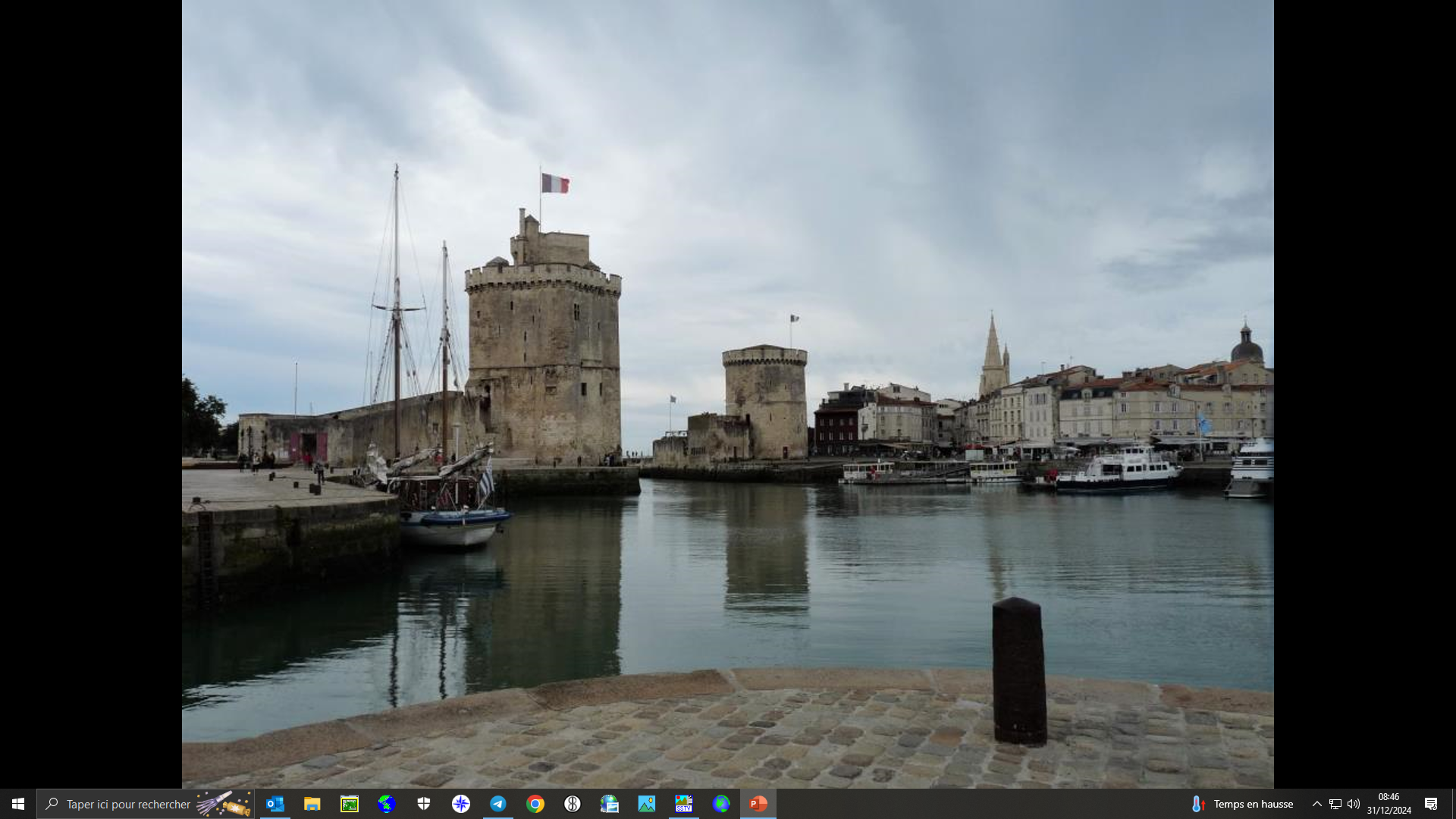Launch Windows Security shield icon
This screenshot has width=1456, height=819.
423,804
